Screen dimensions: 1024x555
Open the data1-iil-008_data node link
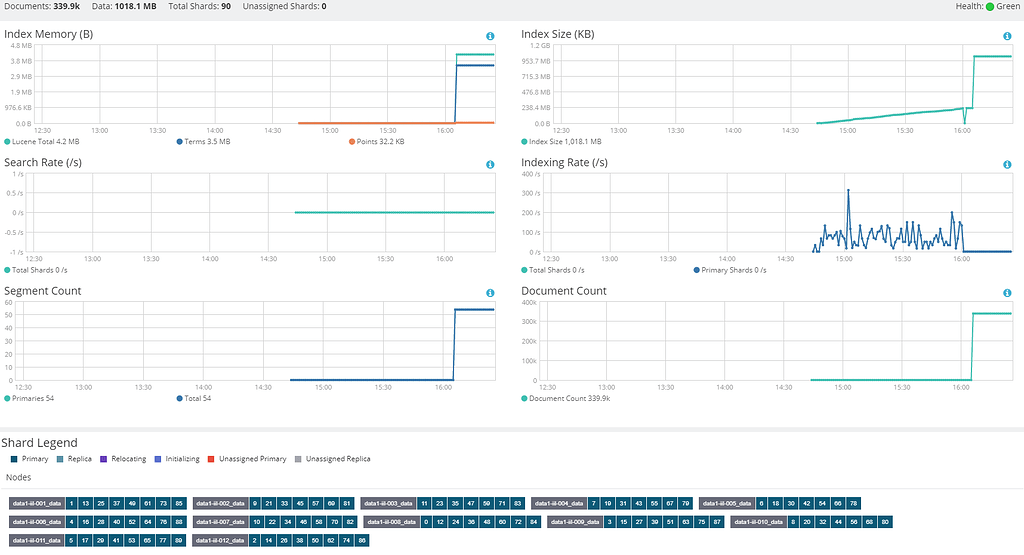coord(390,522)
